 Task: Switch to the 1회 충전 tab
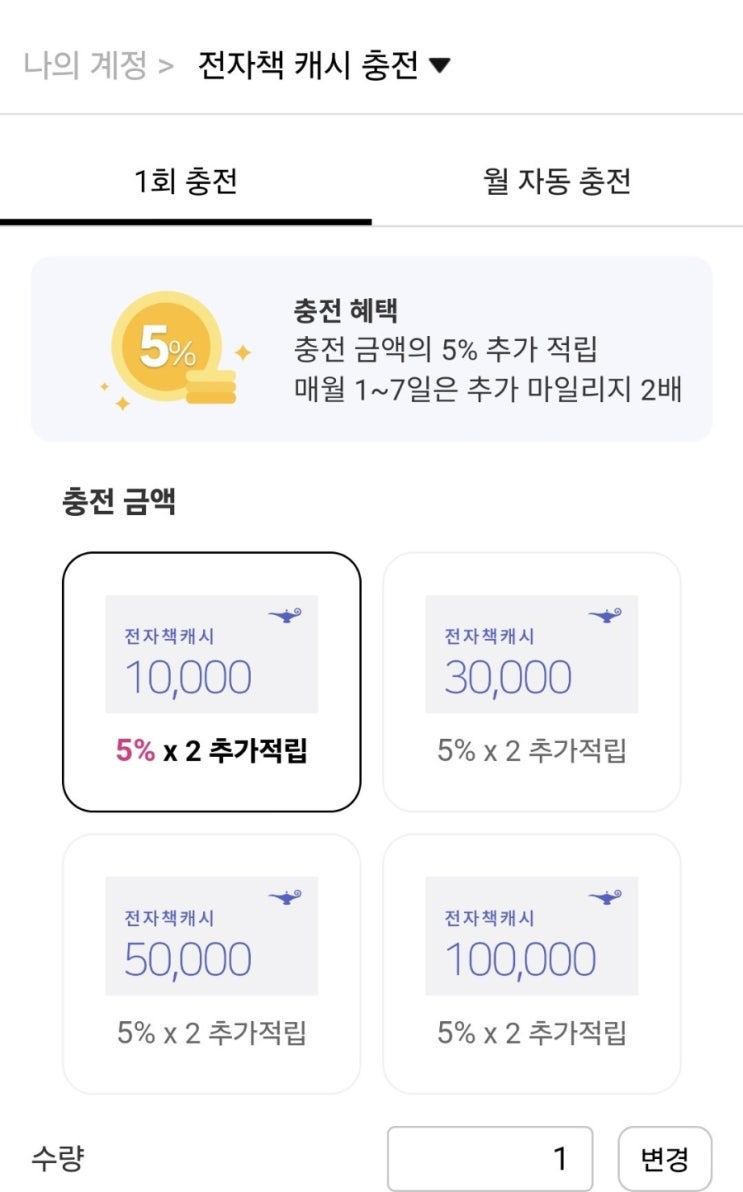click(x=186, y=182)
